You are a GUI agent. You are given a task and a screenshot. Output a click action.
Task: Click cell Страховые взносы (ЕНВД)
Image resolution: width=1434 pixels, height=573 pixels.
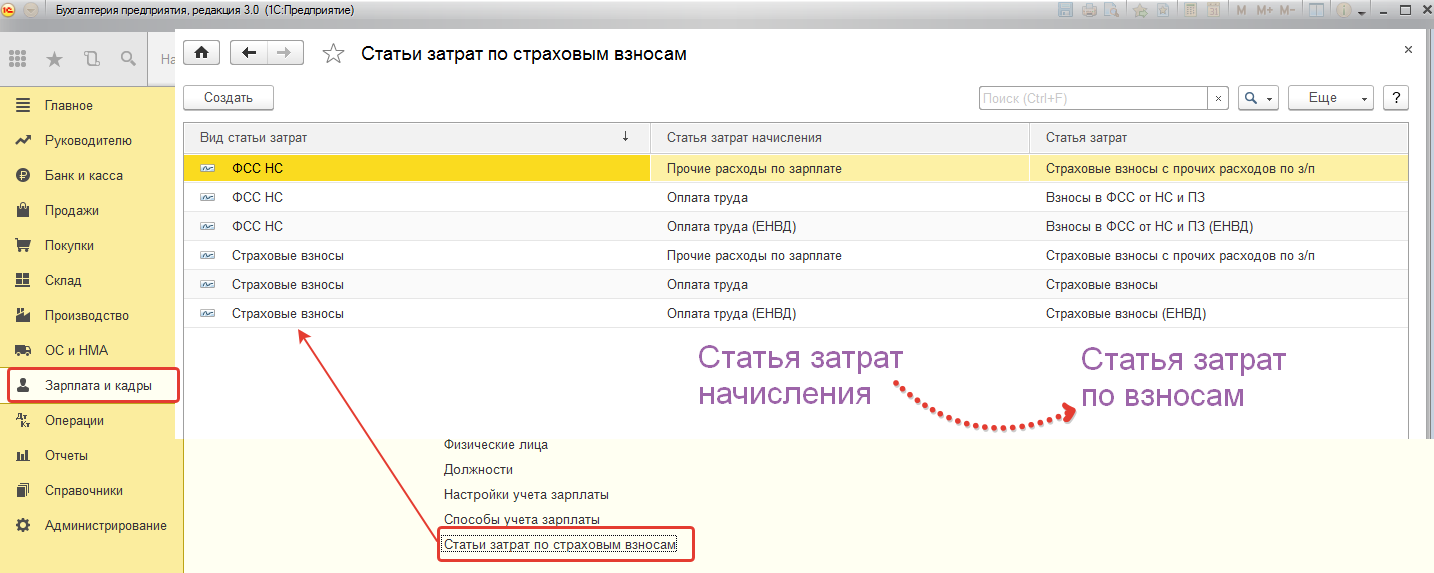[x=1218, y=313]
